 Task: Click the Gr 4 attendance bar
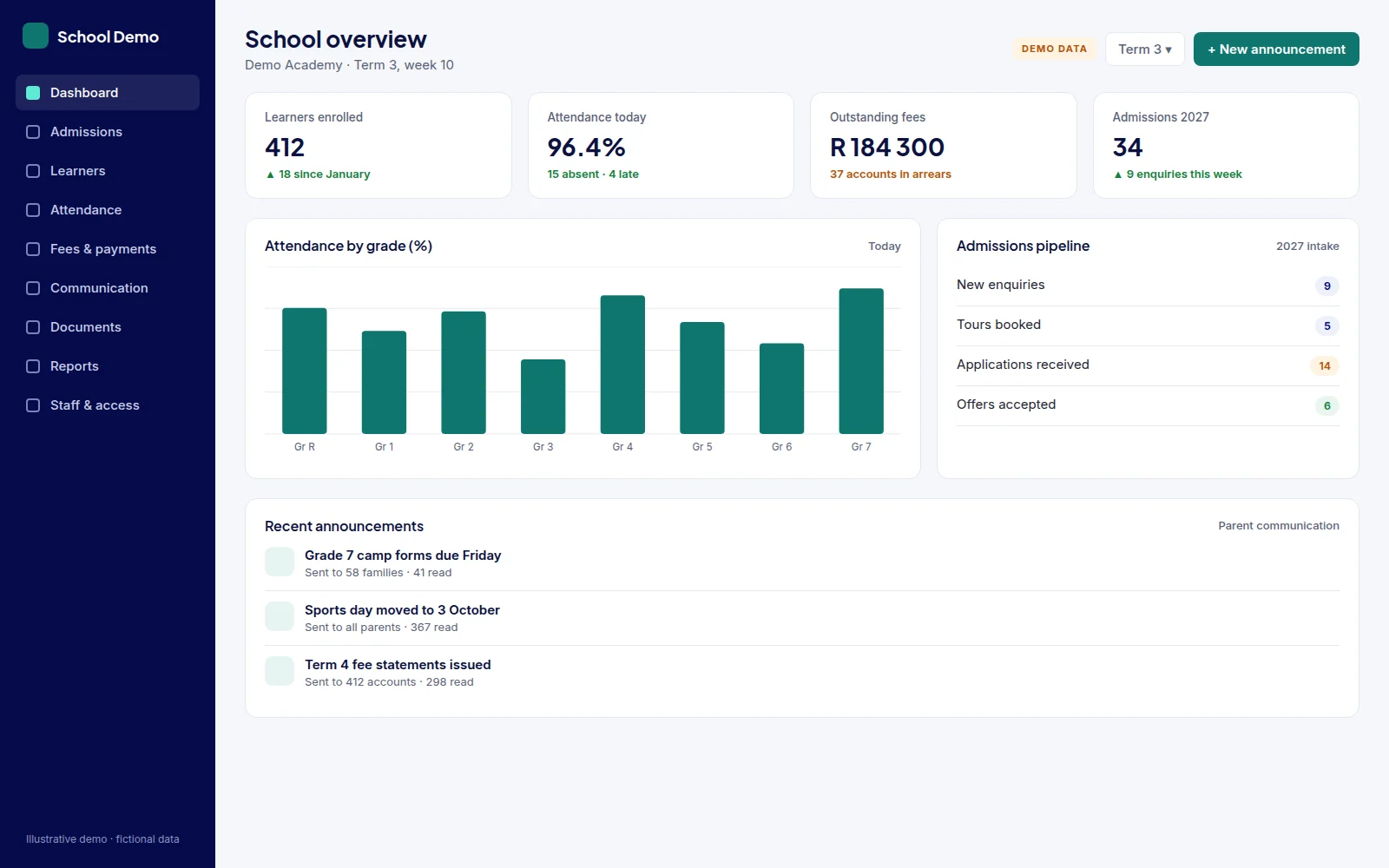622,365
